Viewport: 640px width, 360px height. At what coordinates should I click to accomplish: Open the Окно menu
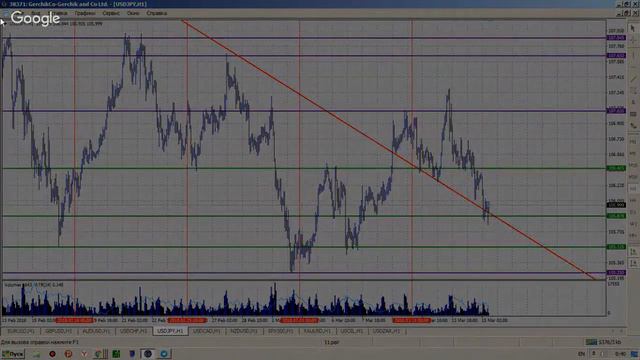tap(133, 13)
